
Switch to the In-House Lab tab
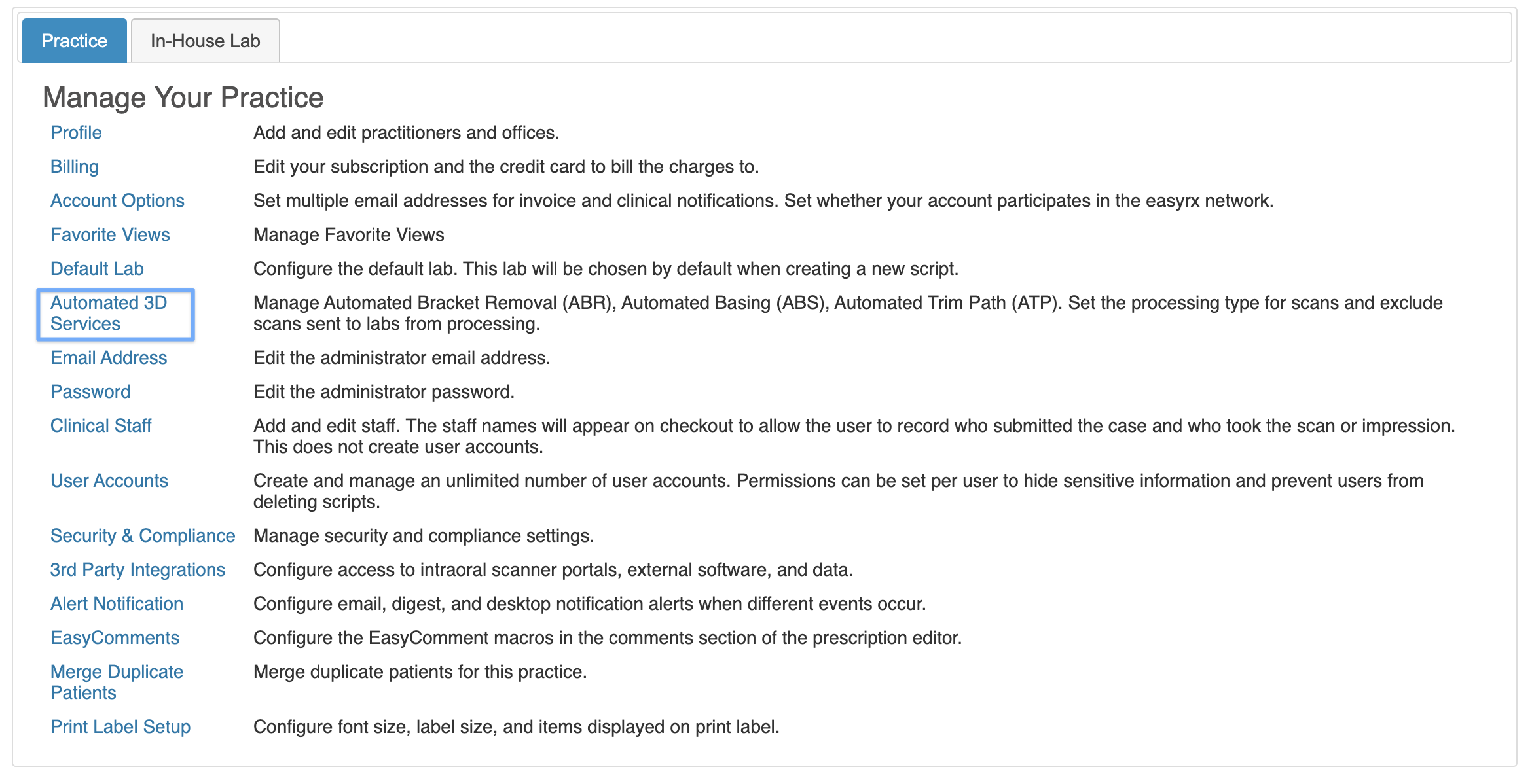[x=206, y=41]
